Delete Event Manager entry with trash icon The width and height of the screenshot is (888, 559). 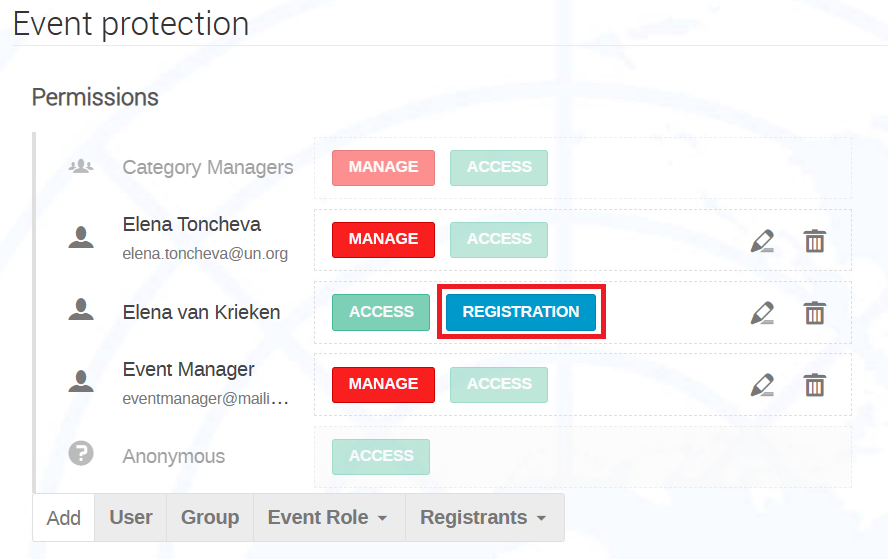point(814,385)
